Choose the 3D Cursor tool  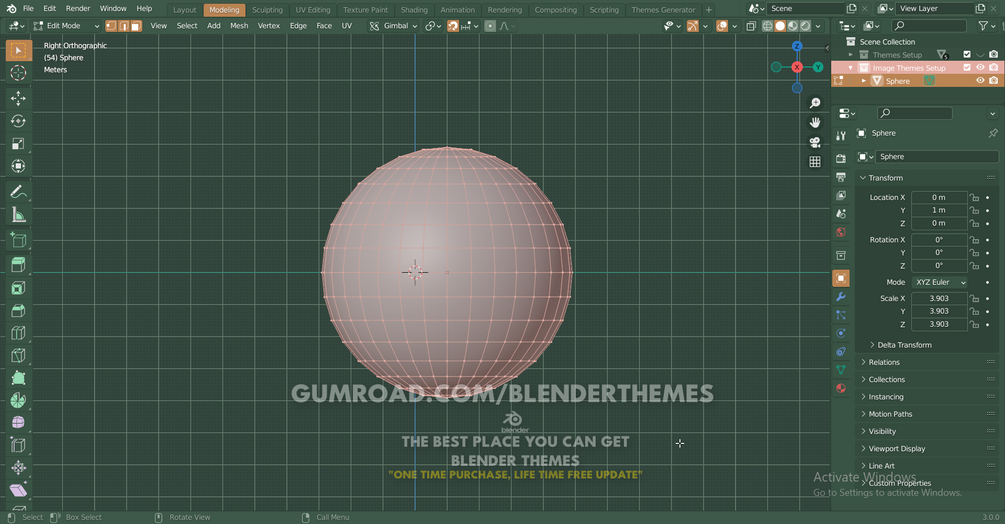(x=18, y=73)
